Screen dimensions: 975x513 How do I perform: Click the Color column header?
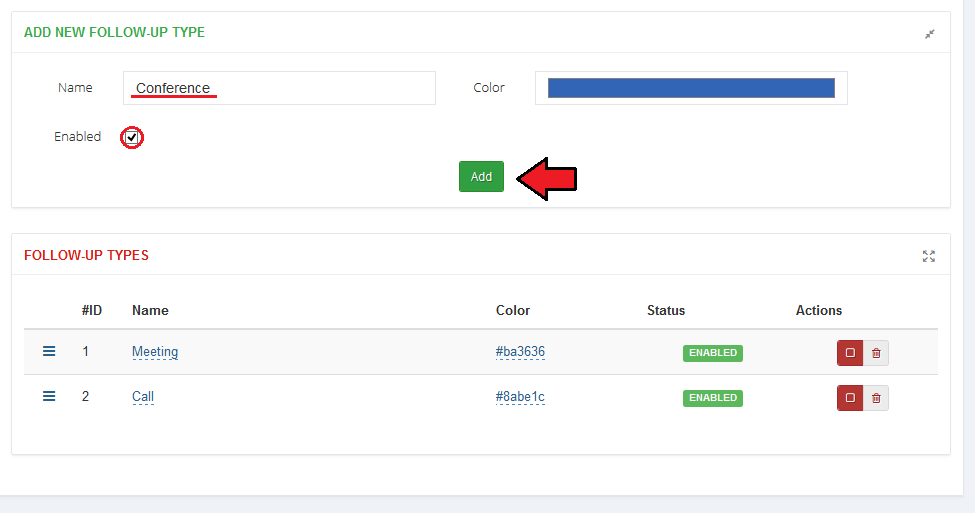click(x=512, y=310)
